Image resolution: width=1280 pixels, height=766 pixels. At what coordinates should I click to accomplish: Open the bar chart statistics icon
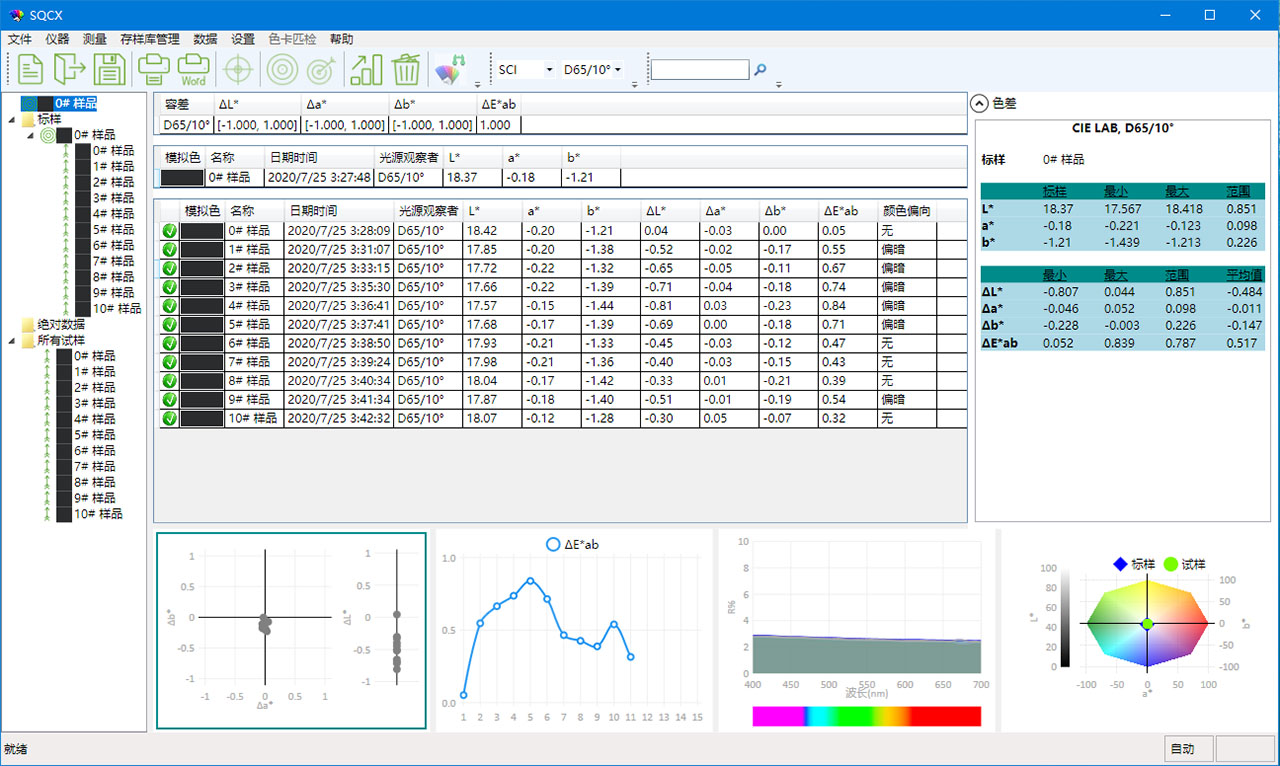366,70
